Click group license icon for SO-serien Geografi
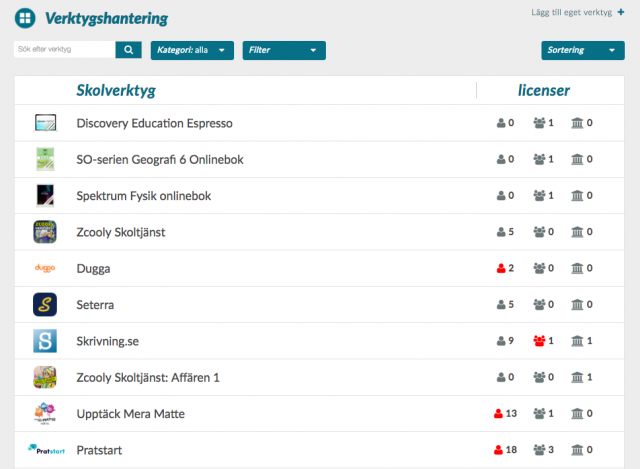This screenshot has width=640, height=469. (539, 159)
